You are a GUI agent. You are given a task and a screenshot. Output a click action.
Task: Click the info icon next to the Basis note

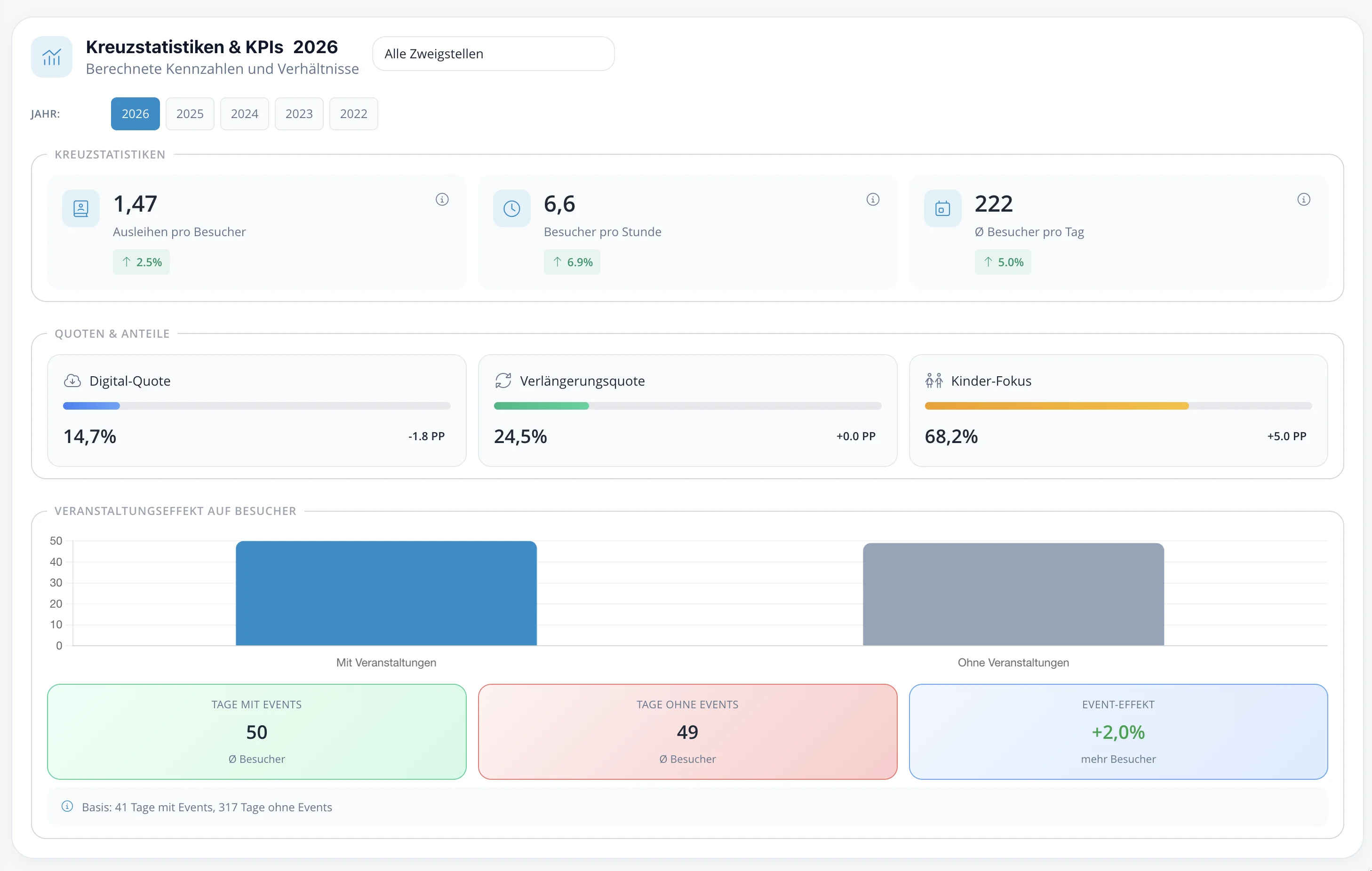(x=67, y=807)
